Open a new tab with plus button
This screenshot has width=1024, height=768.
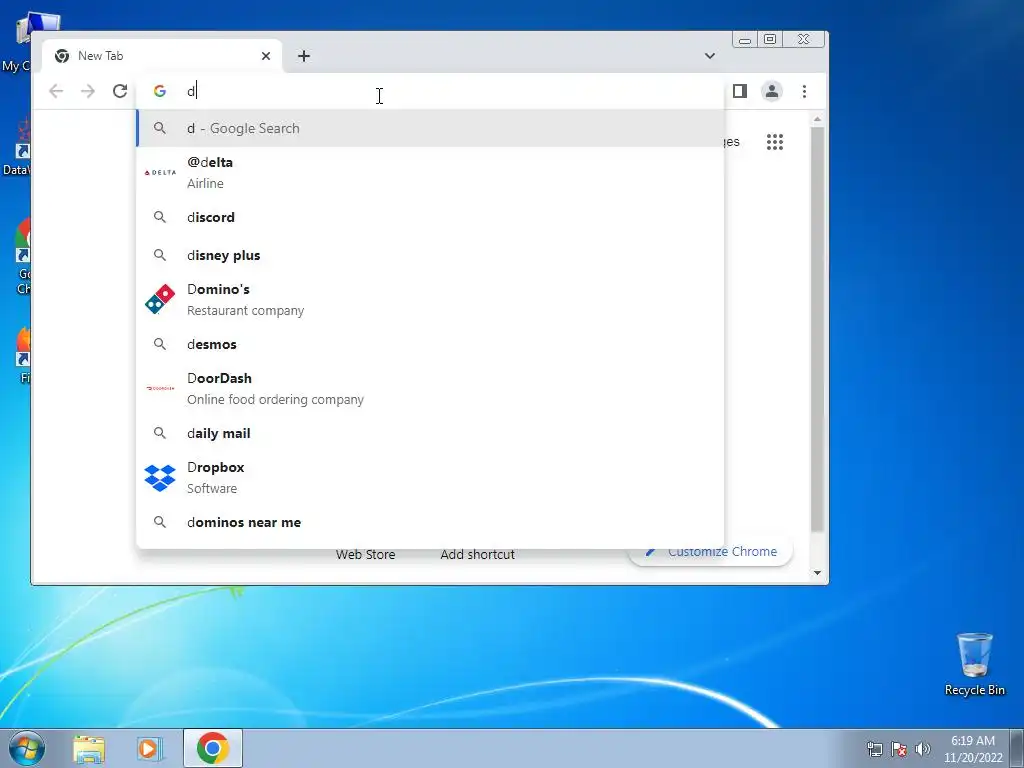coord(304,56)
